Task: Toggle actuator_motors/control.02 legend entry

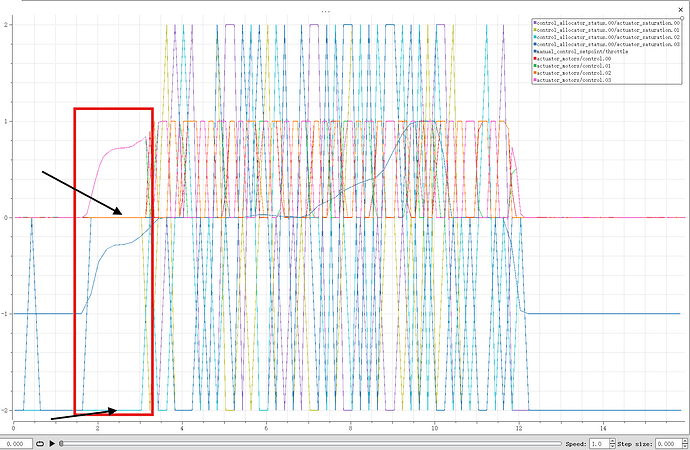Action: (573, 73)
